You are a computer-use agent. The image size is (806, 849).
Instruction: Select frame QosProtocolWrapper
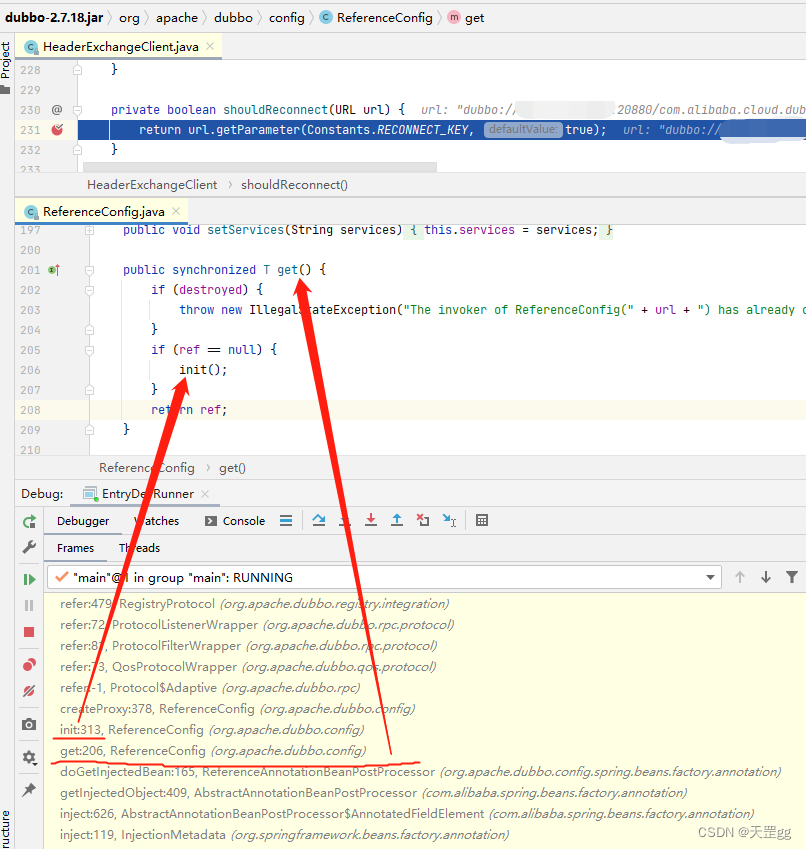click(423, 667)
